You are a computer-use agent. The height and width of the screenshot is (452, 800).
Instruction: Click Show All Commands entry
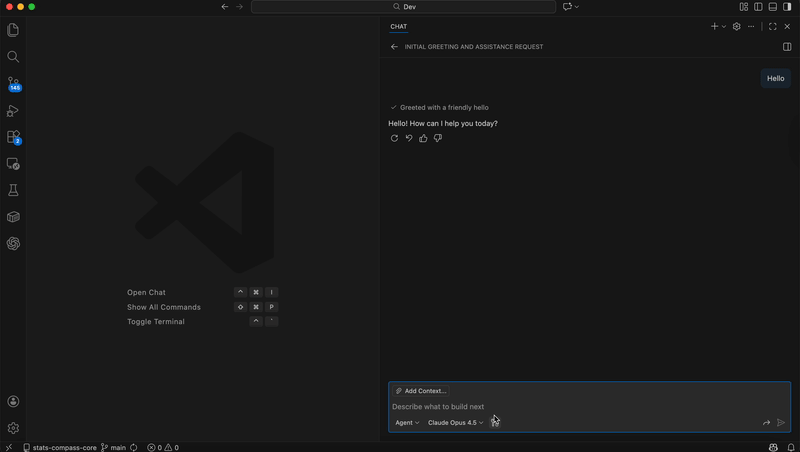pos(164,307)
